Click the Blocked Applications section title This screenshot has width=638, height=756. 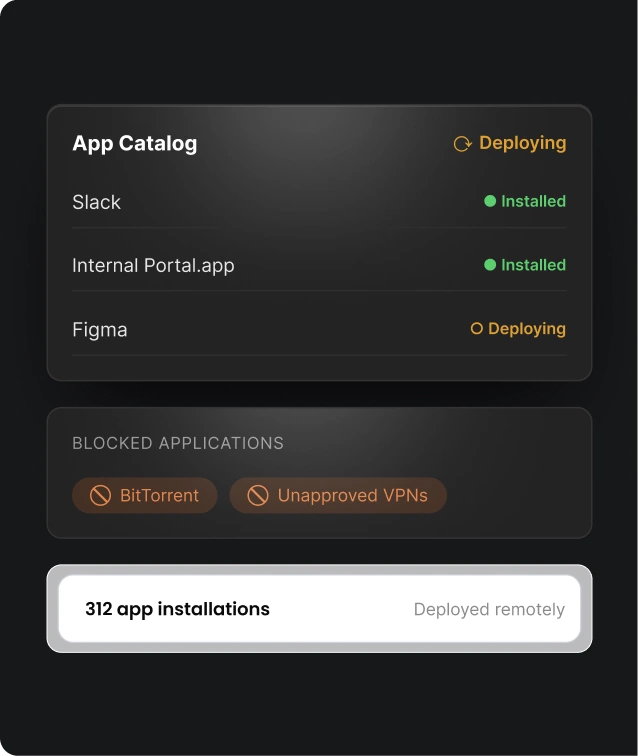point(178,443)
